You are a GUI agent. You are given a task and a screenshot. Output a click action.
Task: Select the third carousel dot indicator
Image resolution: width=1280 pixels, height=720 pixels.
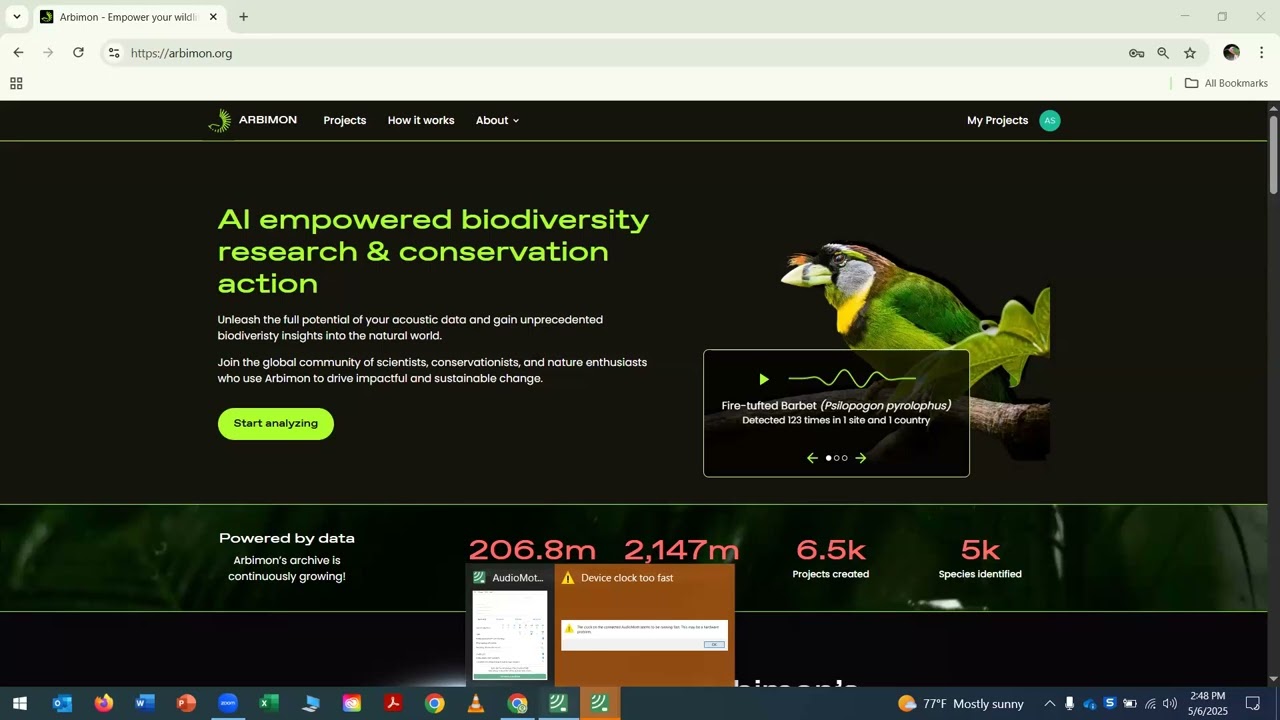pos(844,458)
